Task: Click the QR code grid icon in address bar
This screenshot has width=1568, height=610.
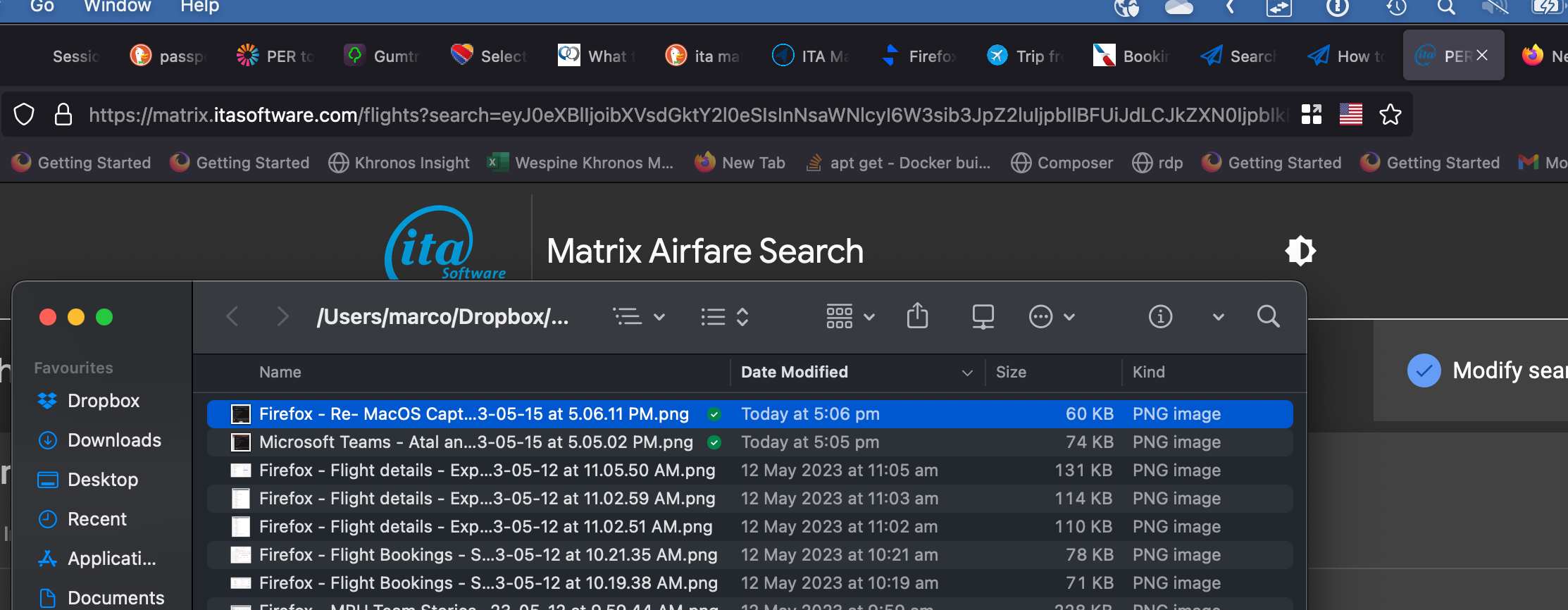Action: coord(1312,114)
